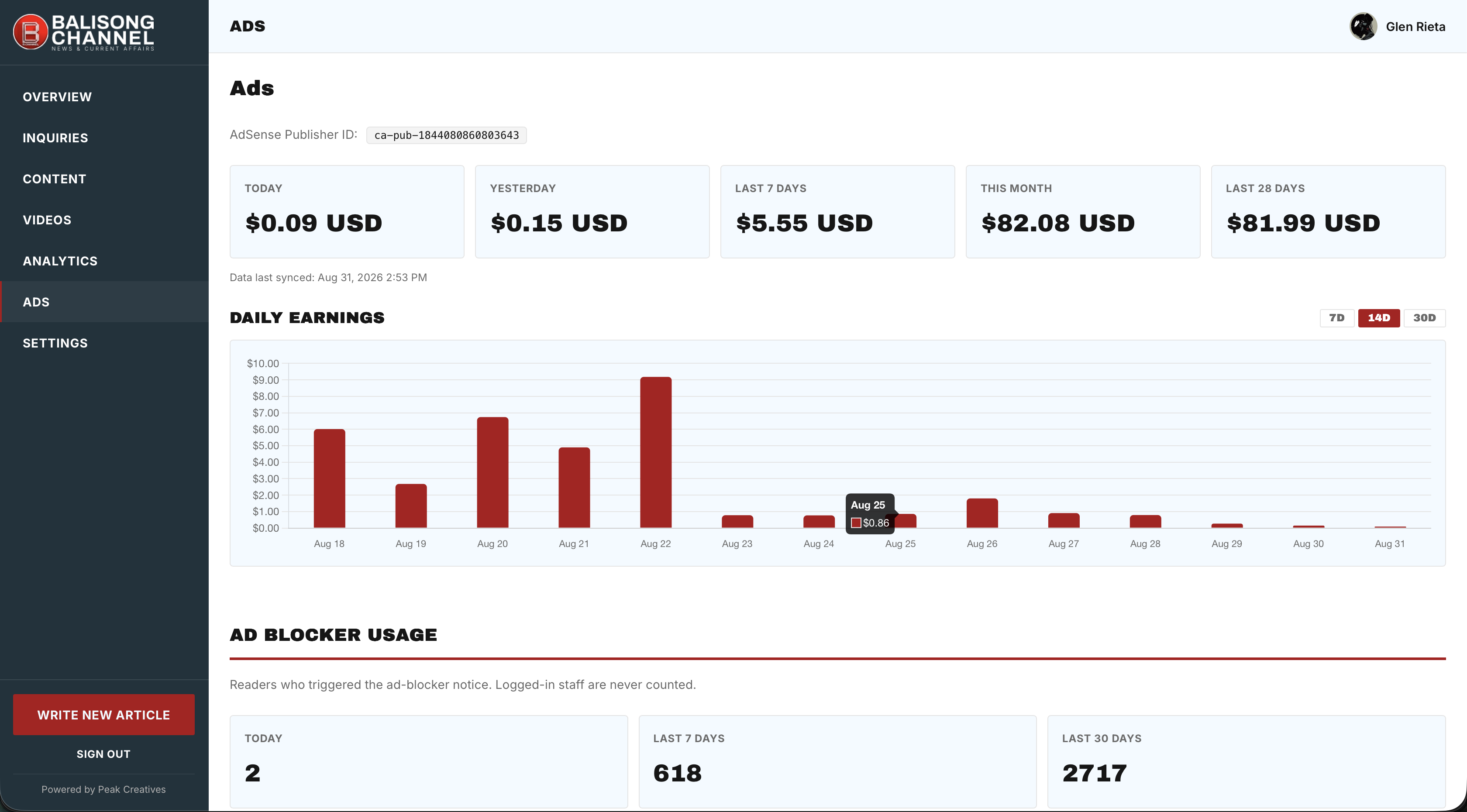The image size is (1467, 812).
Task: Click the Aug 31 axis label
Action: 1390,544
